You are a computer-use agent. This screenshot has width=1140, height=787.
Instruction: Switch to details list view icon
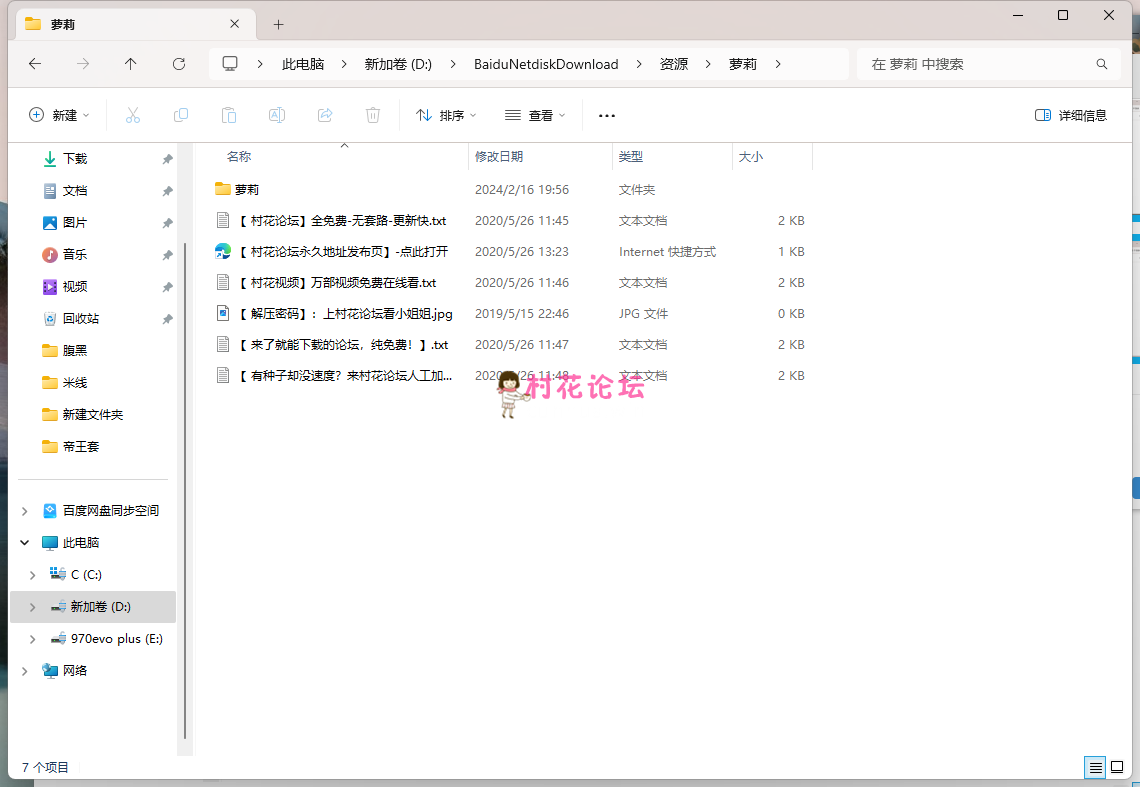tap(1095, 767)
